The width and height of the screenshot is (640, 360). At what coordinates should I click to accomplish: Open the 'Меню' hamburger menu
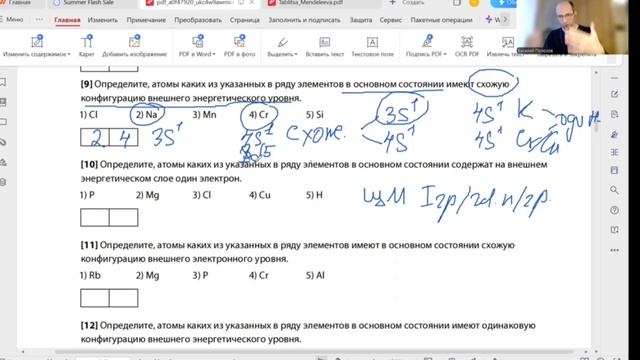12,19
